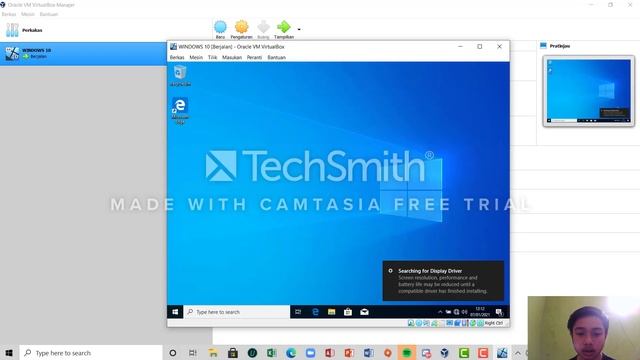This screenshot has width=640, height=360.
Task: Click Cortana circle on host taskbar
Action: tap(173, 353)
